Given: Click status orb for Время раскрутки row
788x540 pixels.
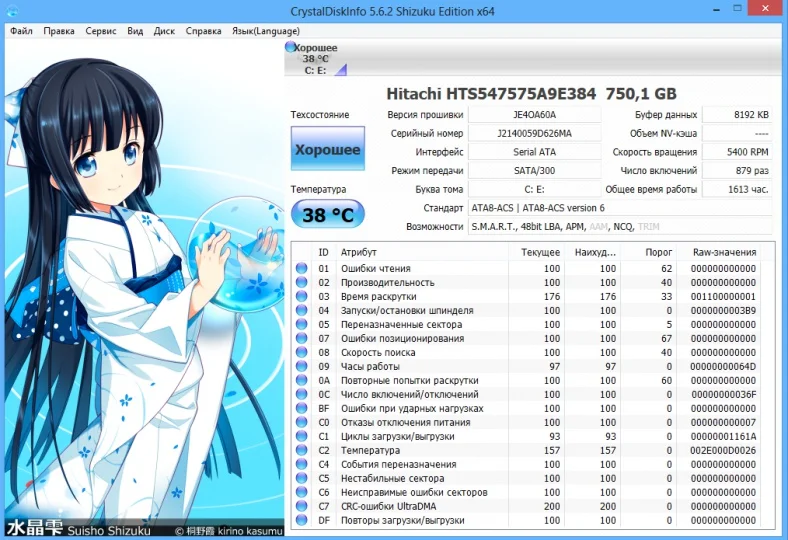Looking at the screenshot, I should (302, 296).
